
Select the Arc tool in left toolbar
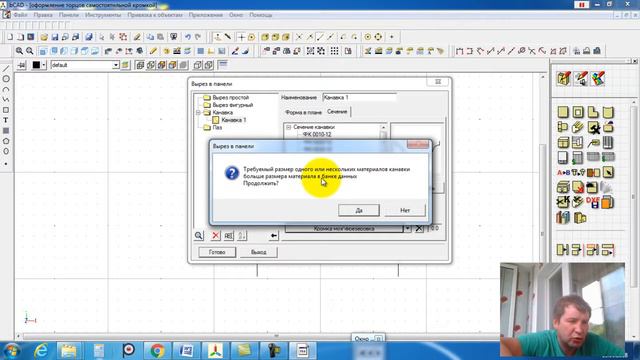(6, 89)
